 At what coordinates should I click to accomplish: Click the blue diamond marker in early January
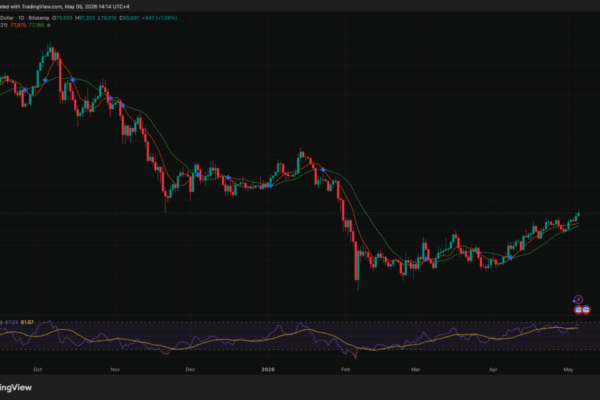(270, 186)
